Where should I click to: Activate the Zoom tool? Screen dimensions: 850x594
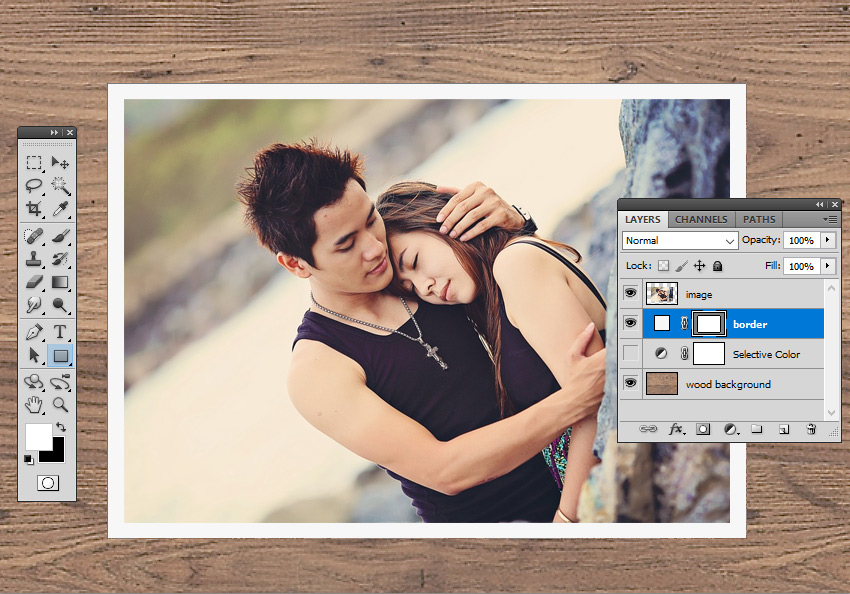point(60,405)
